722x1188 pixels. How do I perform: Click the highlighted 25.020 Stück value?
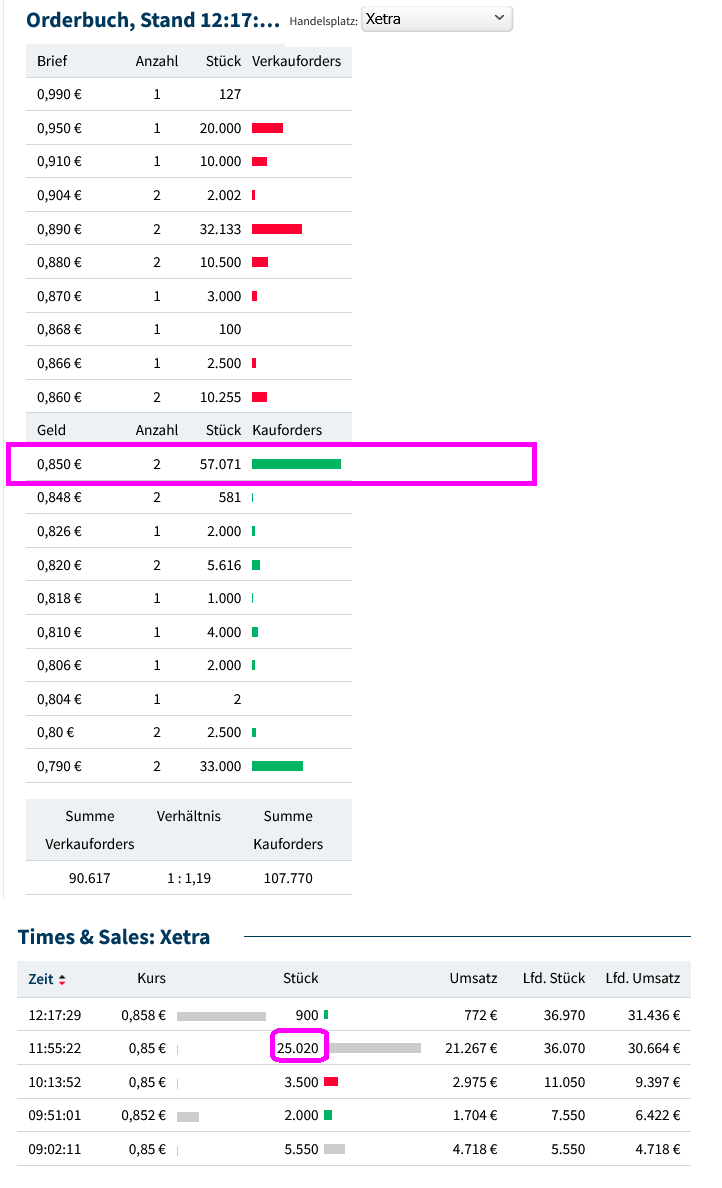click(298, 1048)
